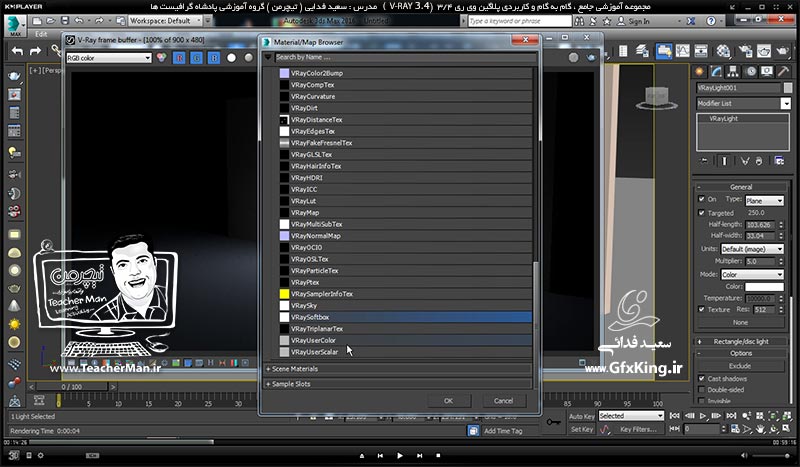Expand the Rectangle/disc light rollout

741,341
